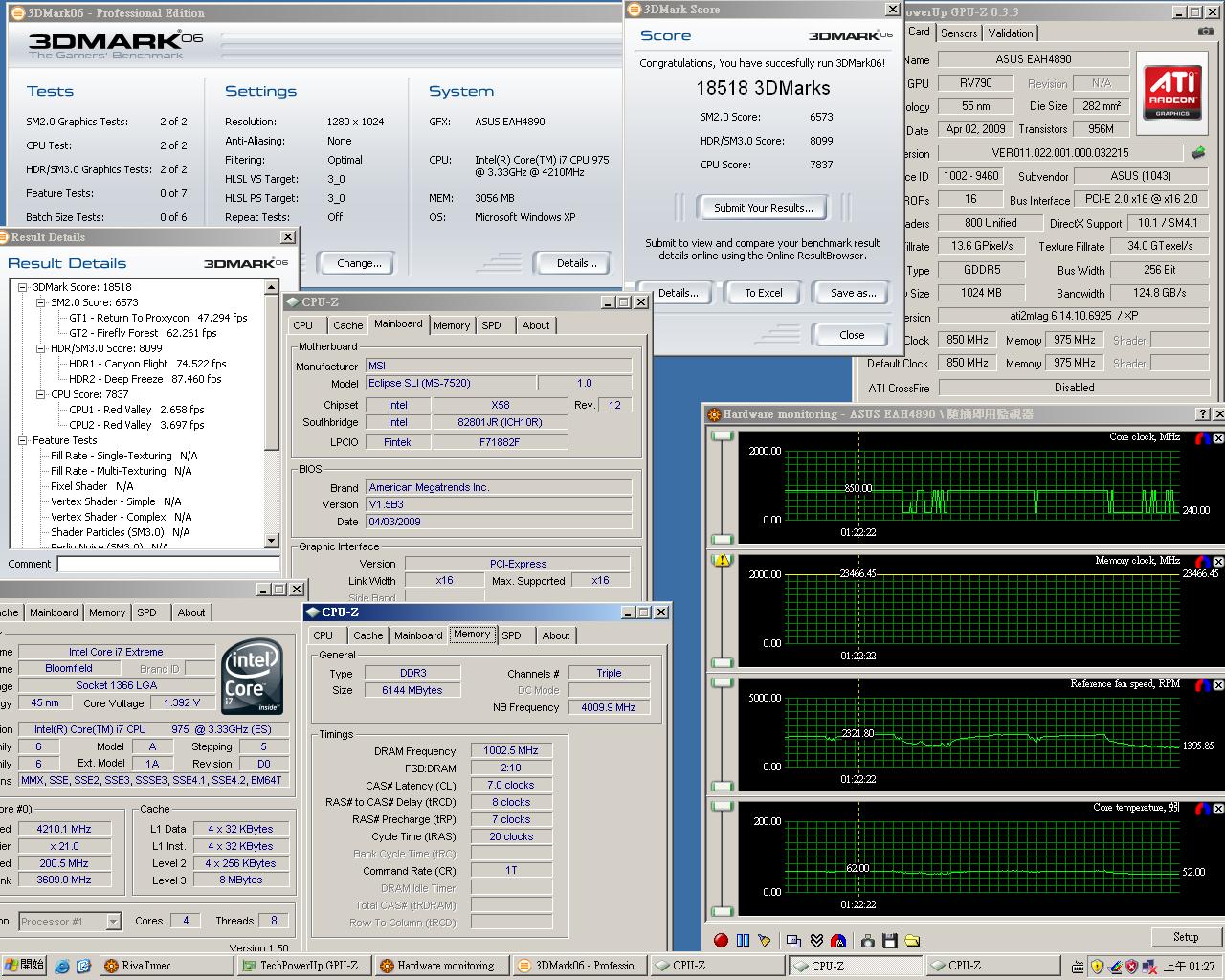Close the Core temperature graph with its X toggle

tap(1218, 809)
